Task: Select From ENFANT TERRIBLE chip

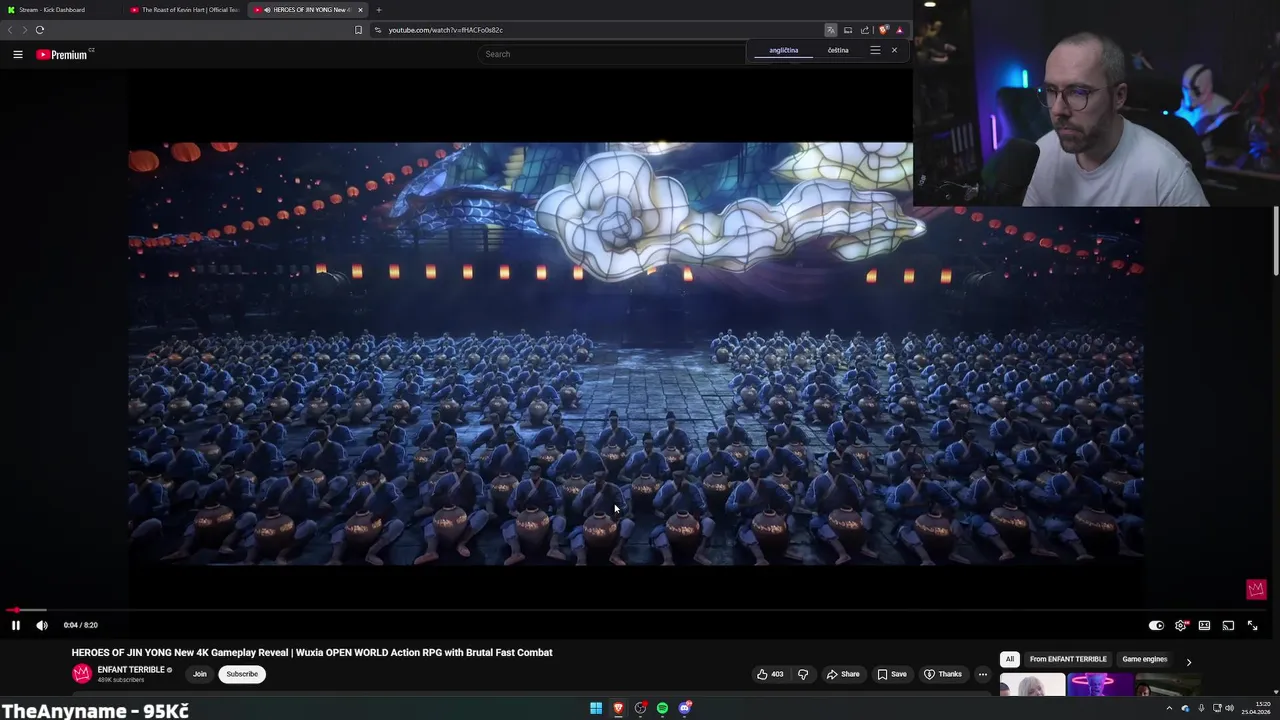Action: click(x=1068, y=659)
